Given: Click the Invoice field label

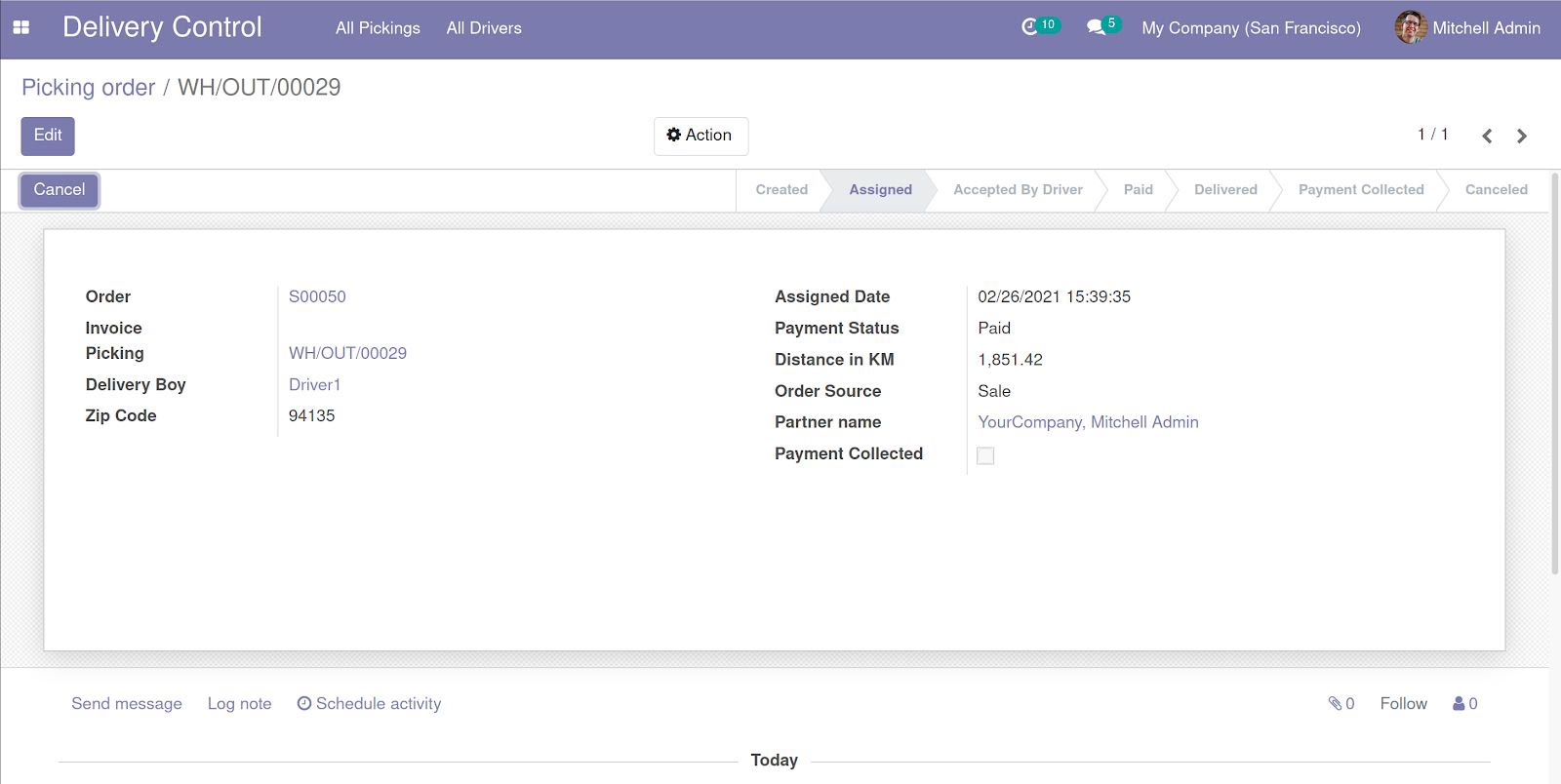Looking at the screenshot, I should coord(113,328).
